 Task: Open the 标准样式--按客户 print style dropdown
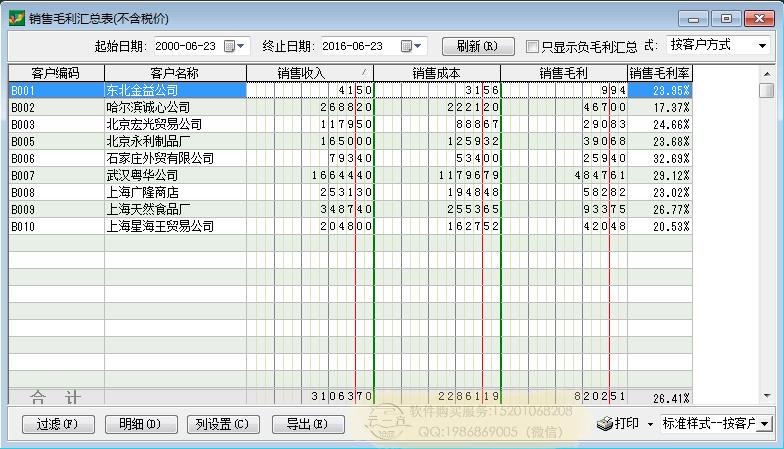point(766,424)
